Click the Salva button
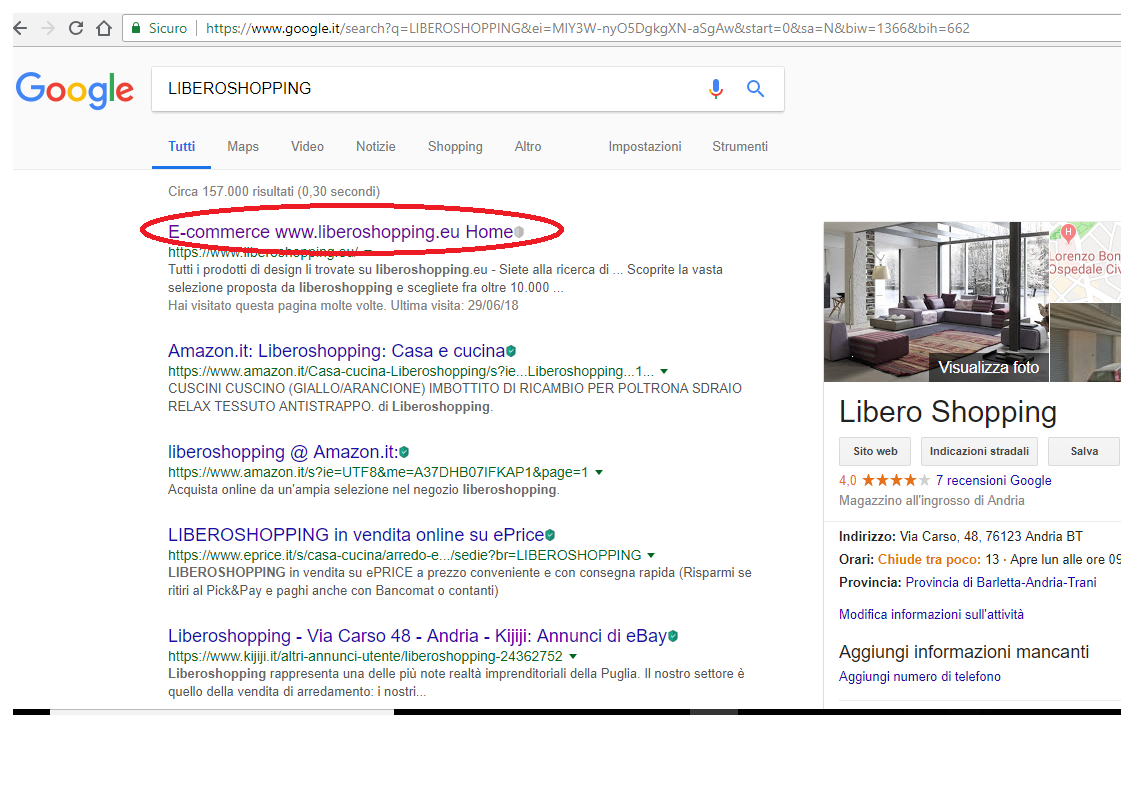 (x=1083, y=451)
